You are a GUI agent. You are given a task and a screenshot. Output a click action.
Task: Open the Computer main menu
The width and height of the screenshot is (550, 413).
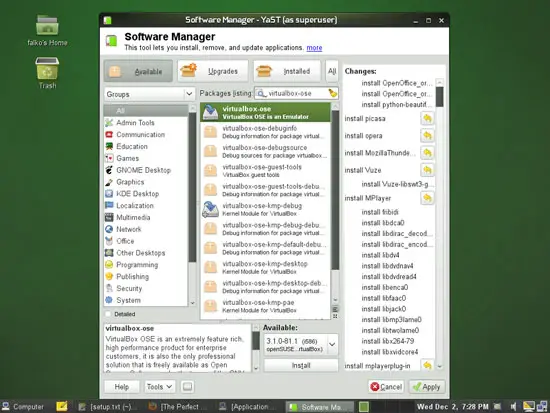coord(23,407)
